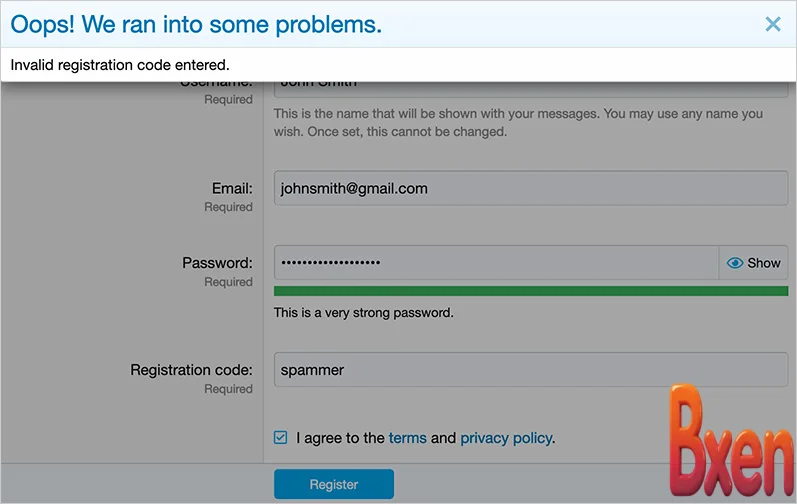The width and height of the screenshot is (797, 504).
Task: Open the terms link
Action: [x=407, y=438]
